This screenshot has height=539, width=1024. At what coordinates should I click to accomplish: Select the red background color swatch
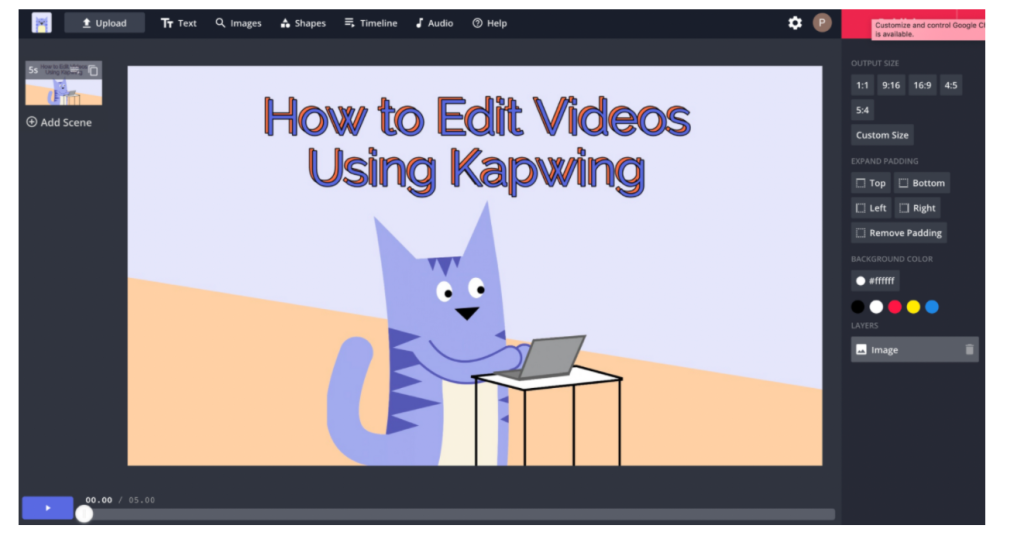coord(895,307)
